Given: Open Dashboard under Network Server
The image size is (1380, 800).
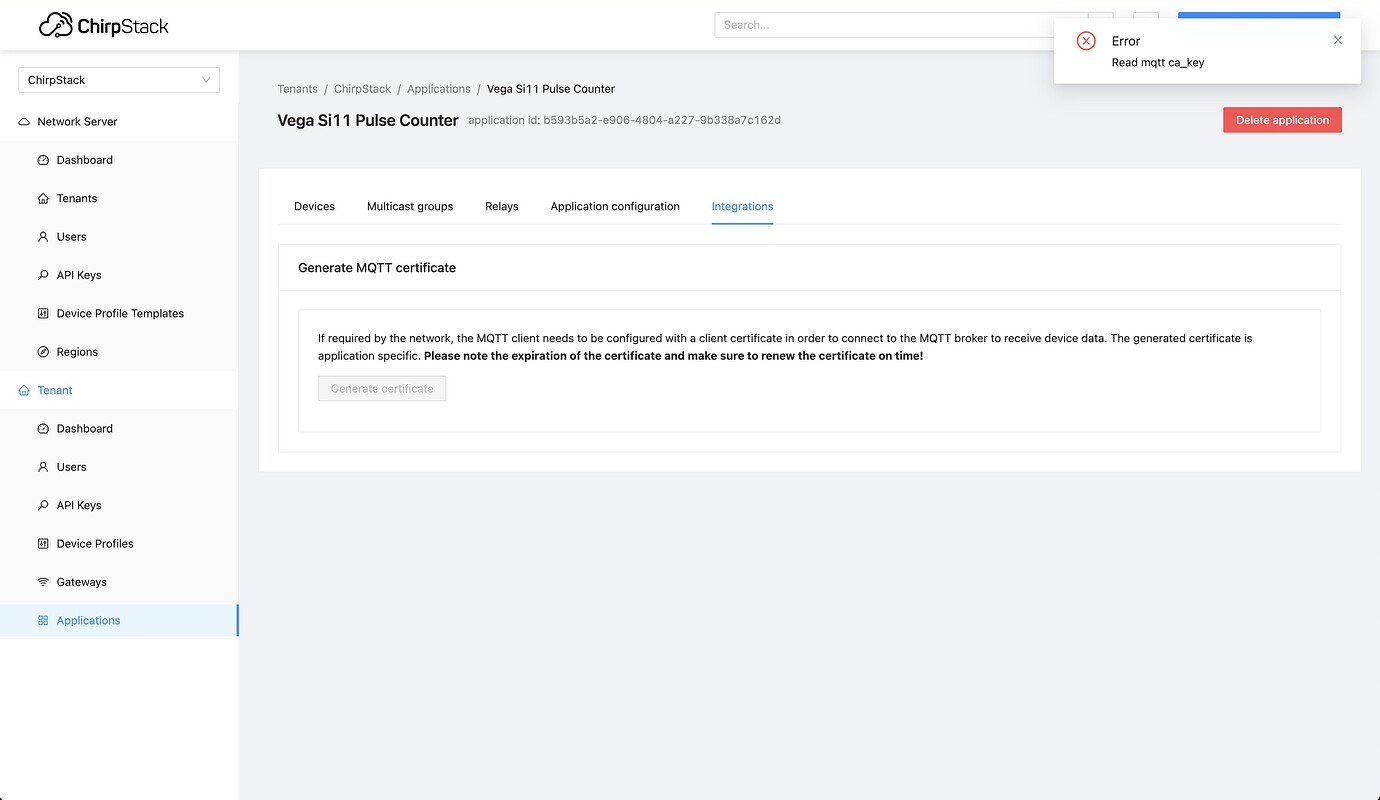Looking at the screenshot, I should point(83,159).
